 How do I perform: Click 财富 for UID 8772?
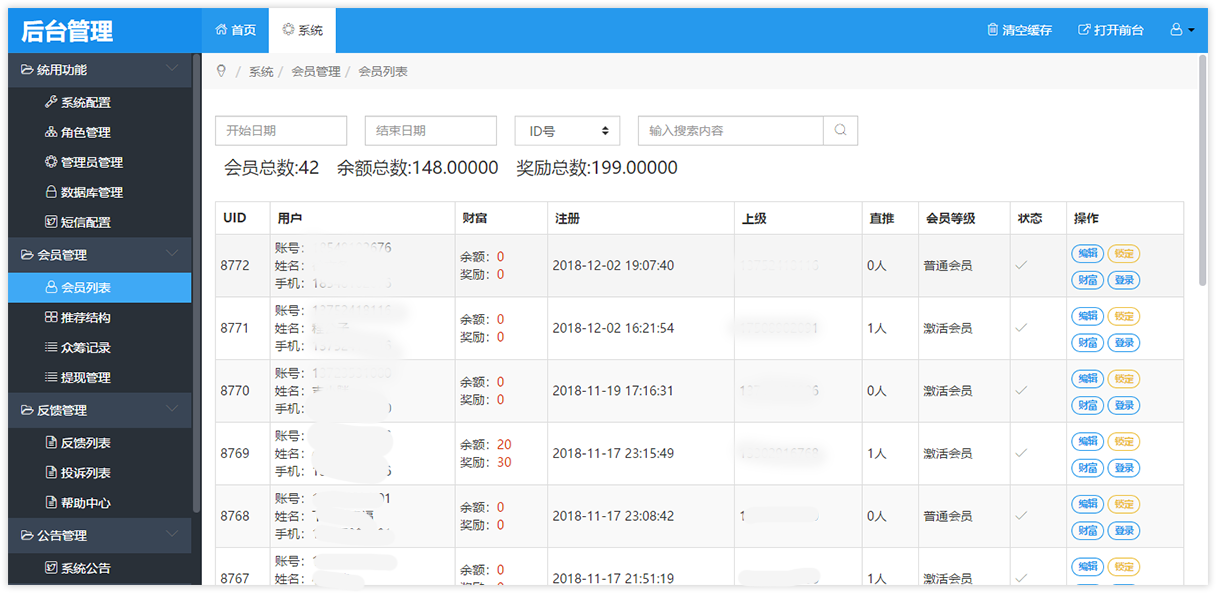coord(1087,280)
